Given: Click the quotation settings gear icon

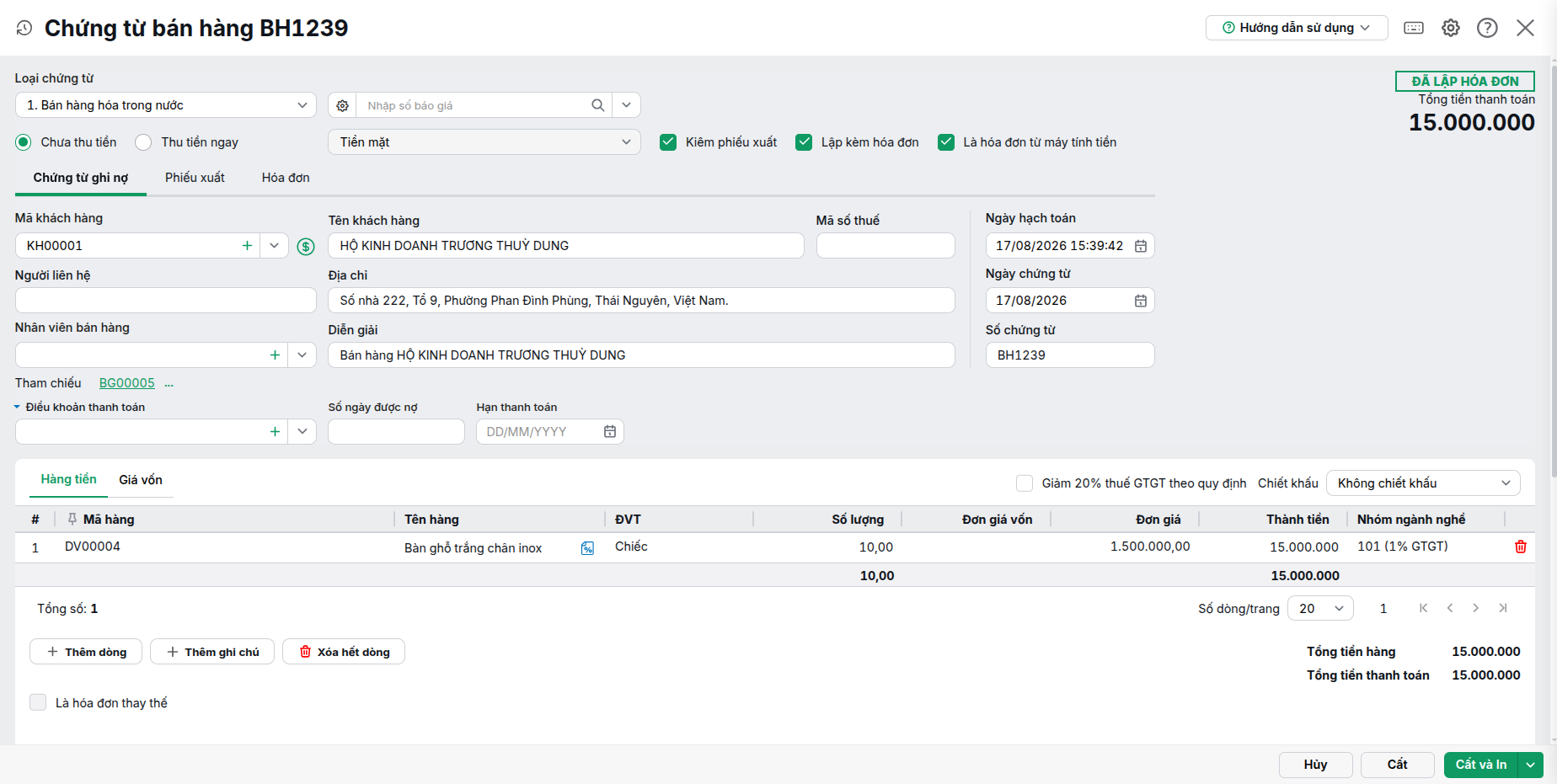Looking at the screenshot, I should [x=342, y=105].
